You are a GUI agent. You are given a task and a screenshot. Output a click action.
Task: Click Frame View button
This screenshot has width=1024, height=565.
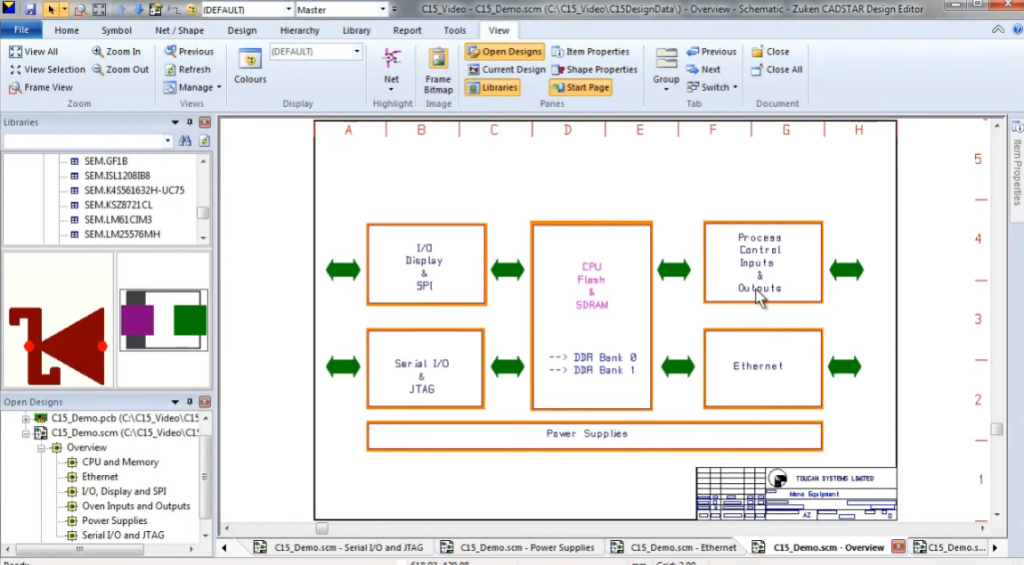click(40, 87)
